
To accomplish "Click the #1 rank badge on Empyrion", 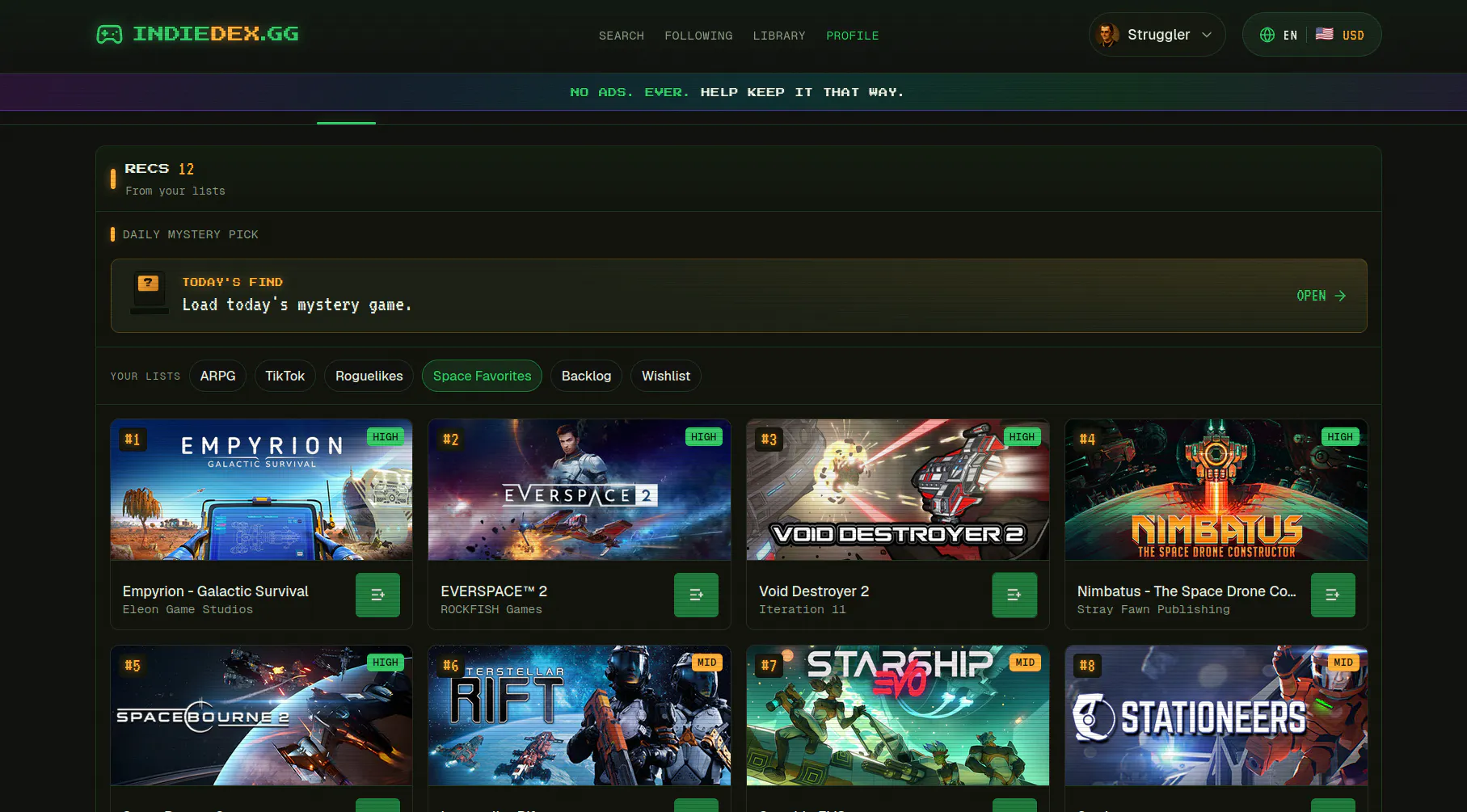I will (x=133, y=440).
